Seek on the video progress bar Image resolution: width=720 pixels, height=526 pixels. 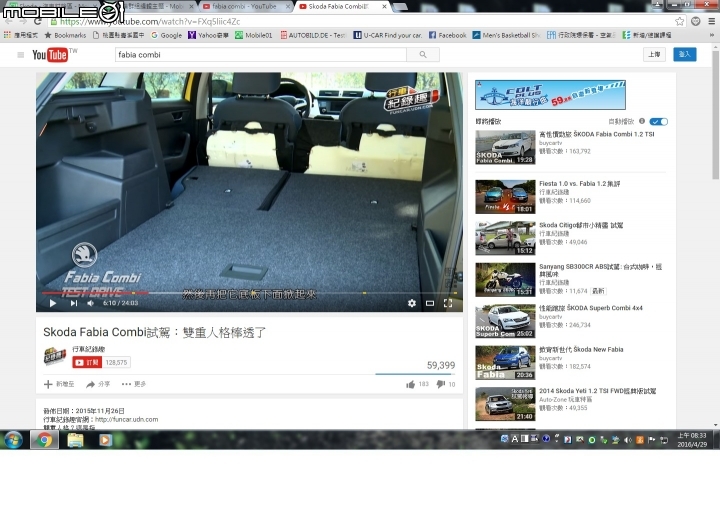[249, 293]
